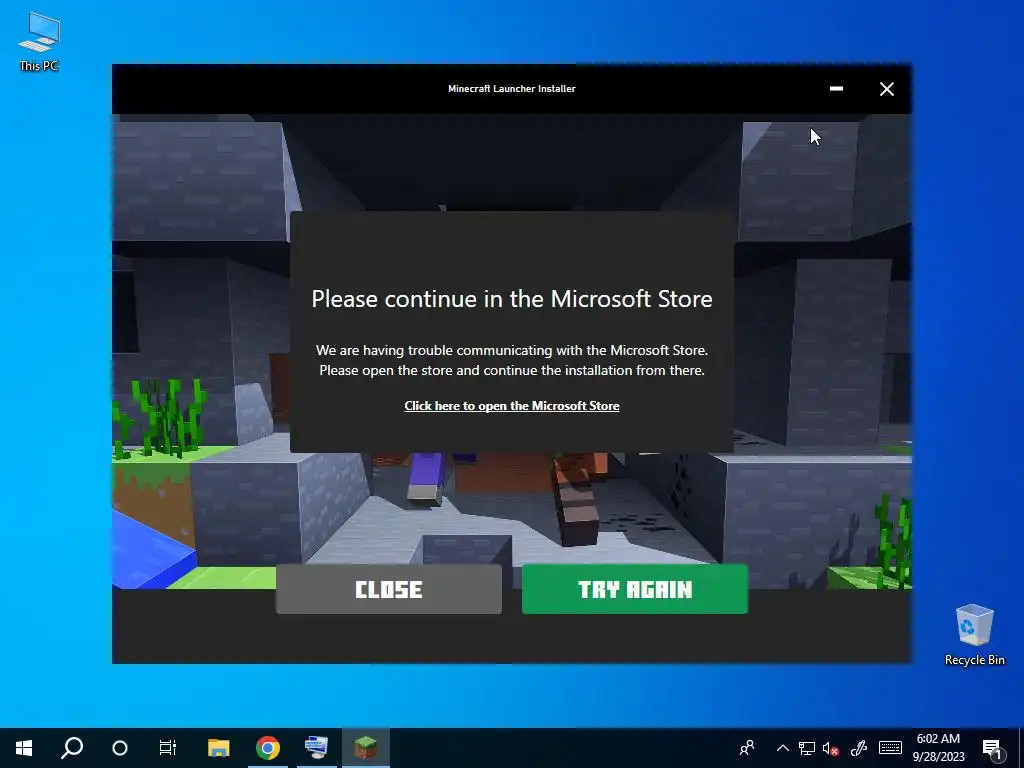1024x768 pixels.
Task: Launch File Explorer from the taskbar
Action: [219, 748]
